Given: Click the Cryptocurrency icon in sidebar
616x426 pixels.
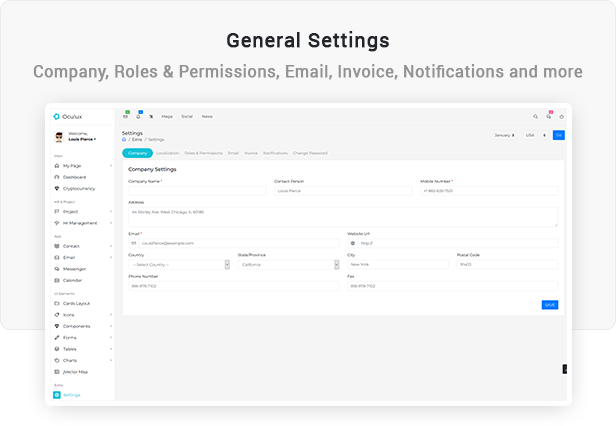Looking at the screenshot, I should [57, 189].
